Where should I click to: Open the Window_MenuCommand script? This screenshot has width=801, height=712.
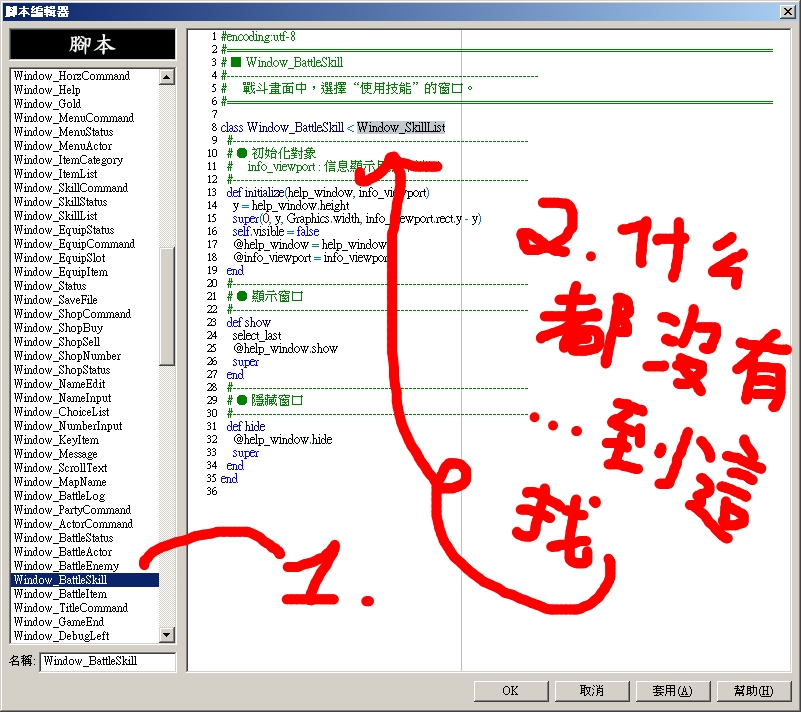[x=85, y=118]
